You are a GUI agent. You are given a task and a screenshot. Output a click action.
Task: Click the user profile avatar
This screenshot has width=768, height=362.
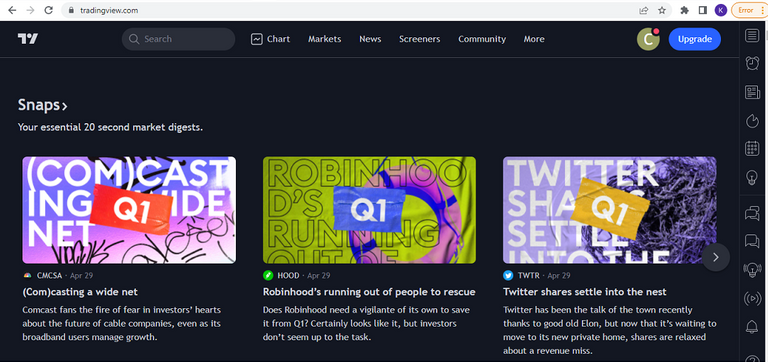[x=648, y=39]
